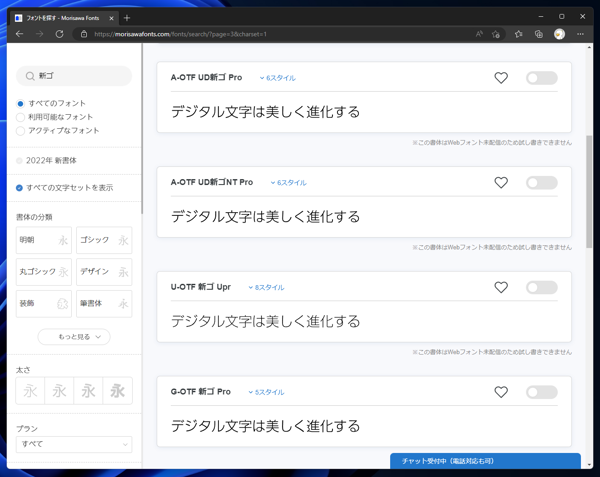Toggle the 2022年 新書体 filter

(x=19, y=161)
